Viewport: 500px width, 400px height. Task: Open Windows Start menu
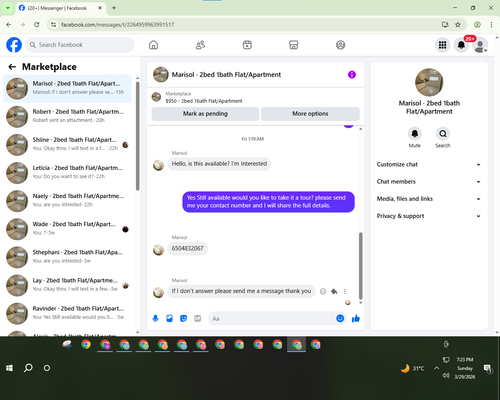pyautogui.click(x=9, y=368)
